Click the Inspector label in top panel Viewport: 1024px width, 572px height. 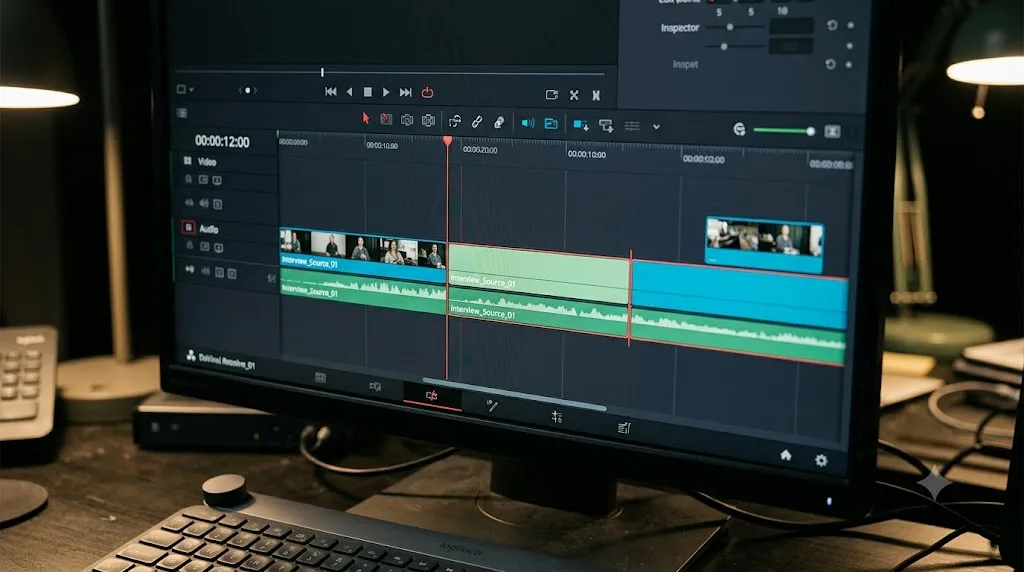point(680,28)
